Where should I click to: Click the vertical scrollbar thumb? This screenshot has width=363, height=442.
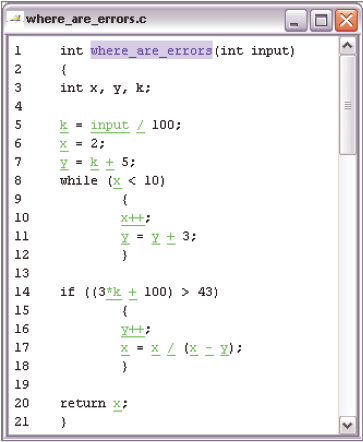click(348, 105)
